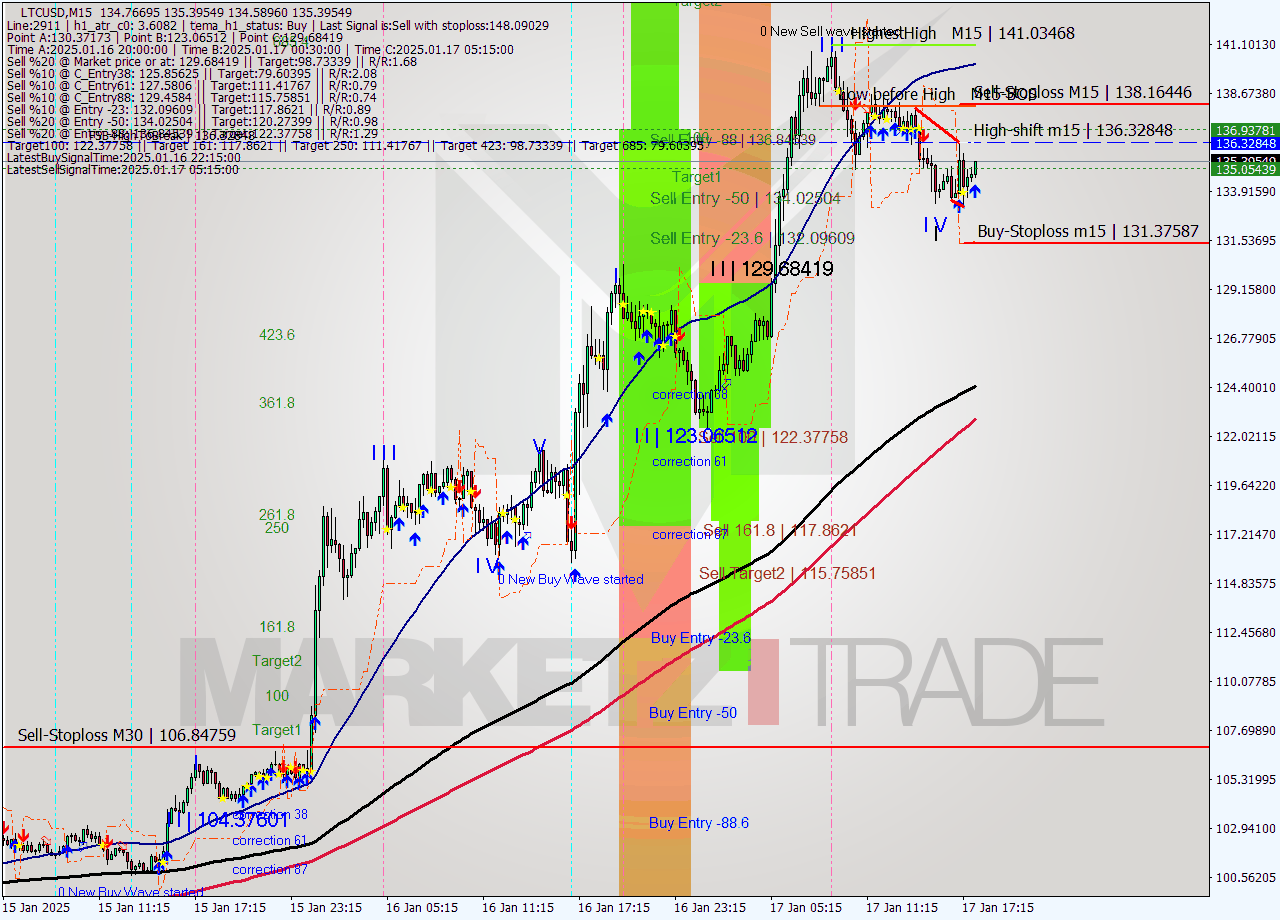
Task: Click the 138.67380 price scale value
Action: [x=1245, y=93]
